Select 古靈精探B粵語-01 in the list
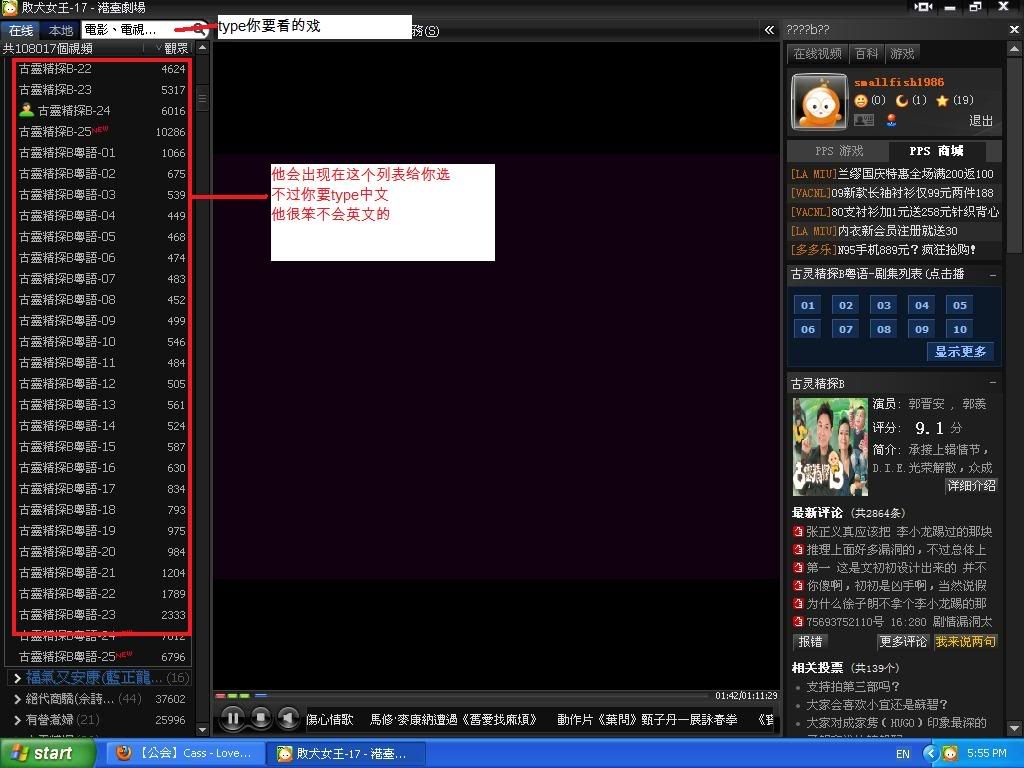This screenshot has height=768, width=1024. [102, 153]
